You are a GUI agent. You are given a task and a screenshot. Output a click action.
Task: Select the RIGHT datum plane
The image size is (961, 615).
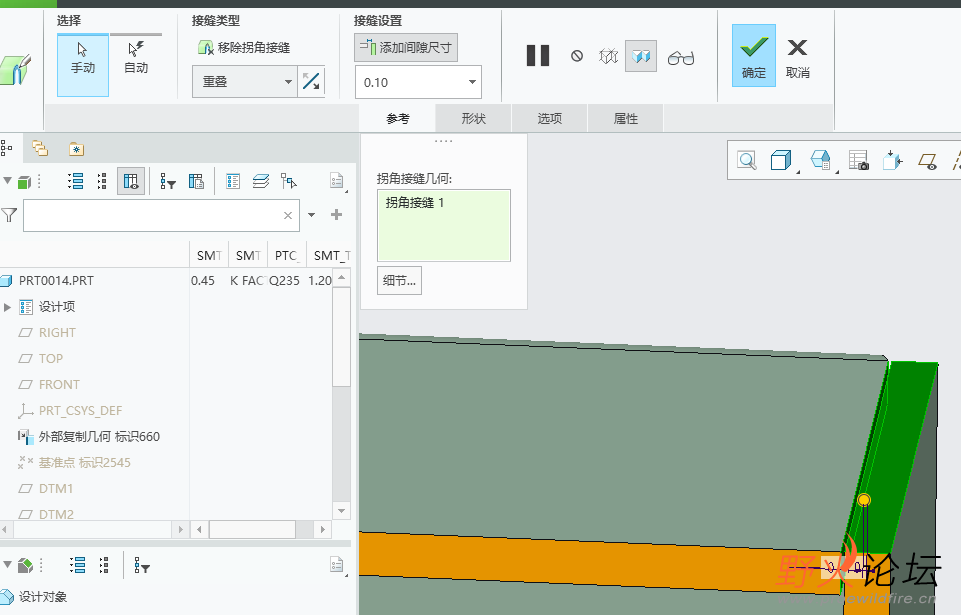pos(57,332)
